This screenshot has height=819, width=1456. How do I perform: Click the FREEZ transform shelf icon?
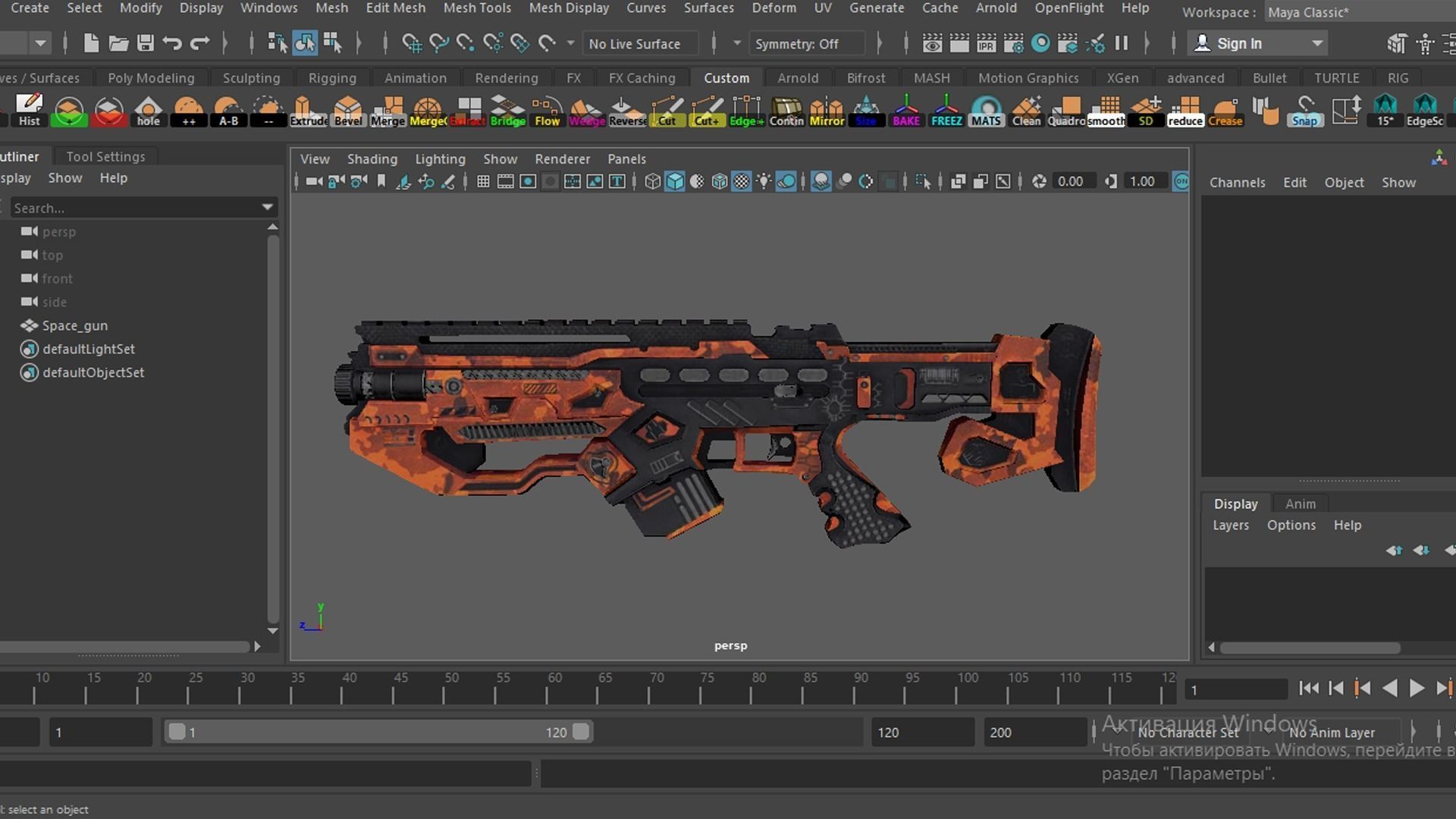click(x=946, y=111)
